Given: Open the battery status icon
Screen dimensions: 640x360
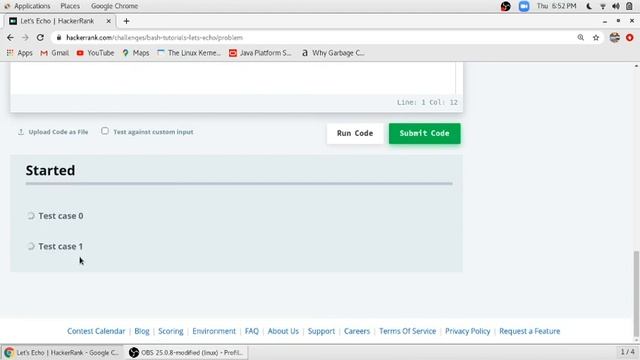Looking at the screenshot, I should pyautogui.click(x=629, y=6).
